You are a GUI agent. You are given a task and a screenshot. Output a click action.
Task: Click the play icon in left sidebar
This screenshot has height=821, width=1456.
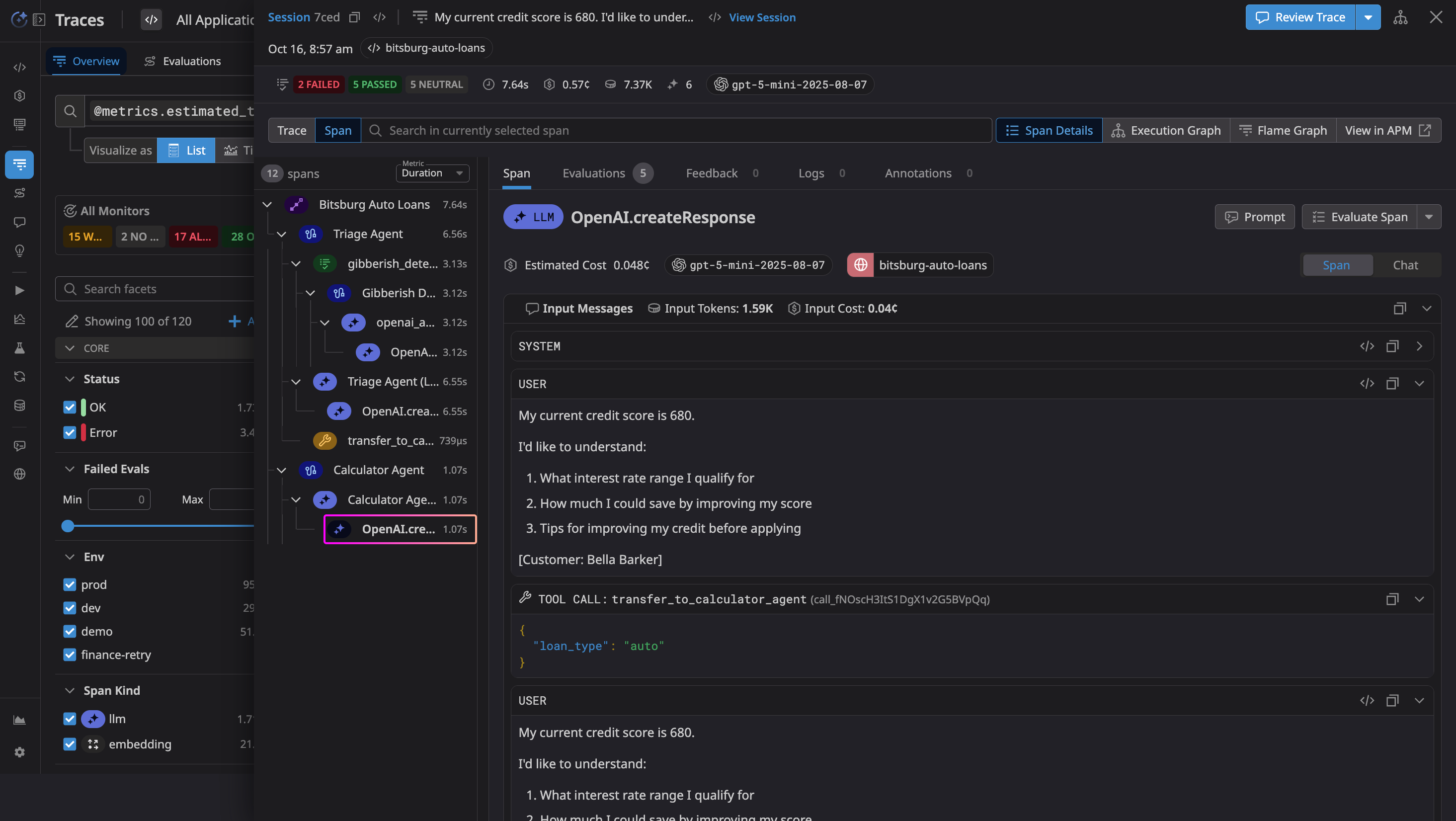pyautogui.click(x=20, y=291)
